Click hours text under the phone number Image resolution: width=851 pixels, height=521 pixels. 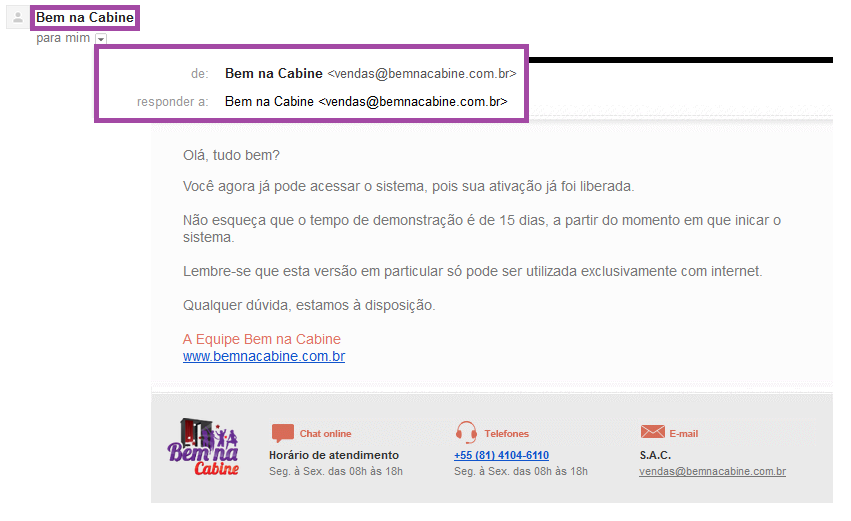pos(521,471)
